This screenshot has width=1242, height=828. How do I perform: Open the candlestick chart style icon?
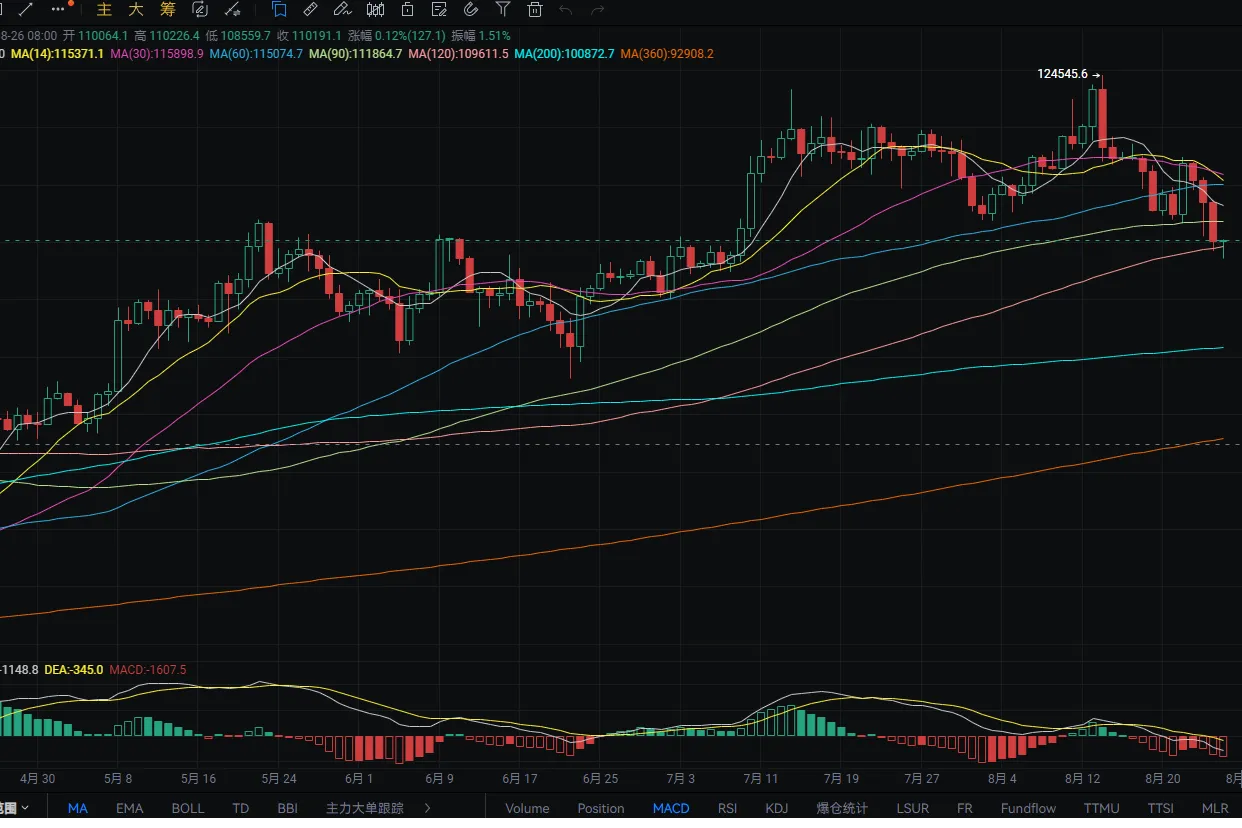point(375,10)
